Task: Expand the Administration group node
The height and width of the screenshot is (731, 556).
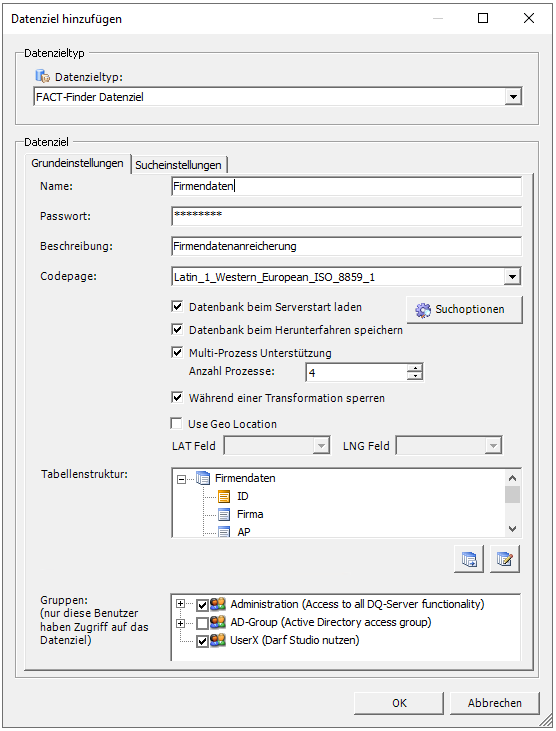Action: click(180, 604)
